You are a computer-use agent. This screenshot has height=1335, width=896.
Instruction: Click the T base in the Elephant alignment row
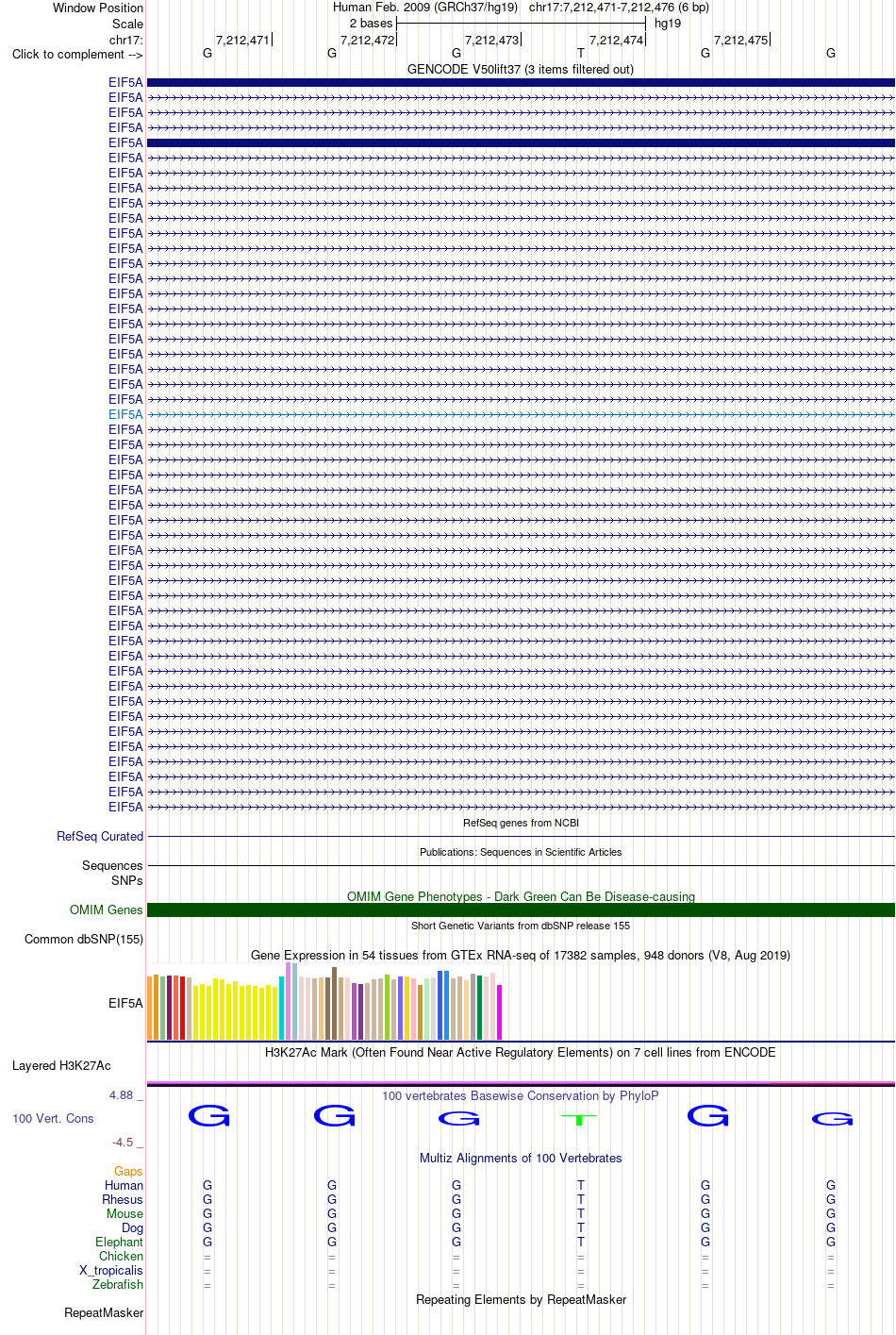point(581,1242)
